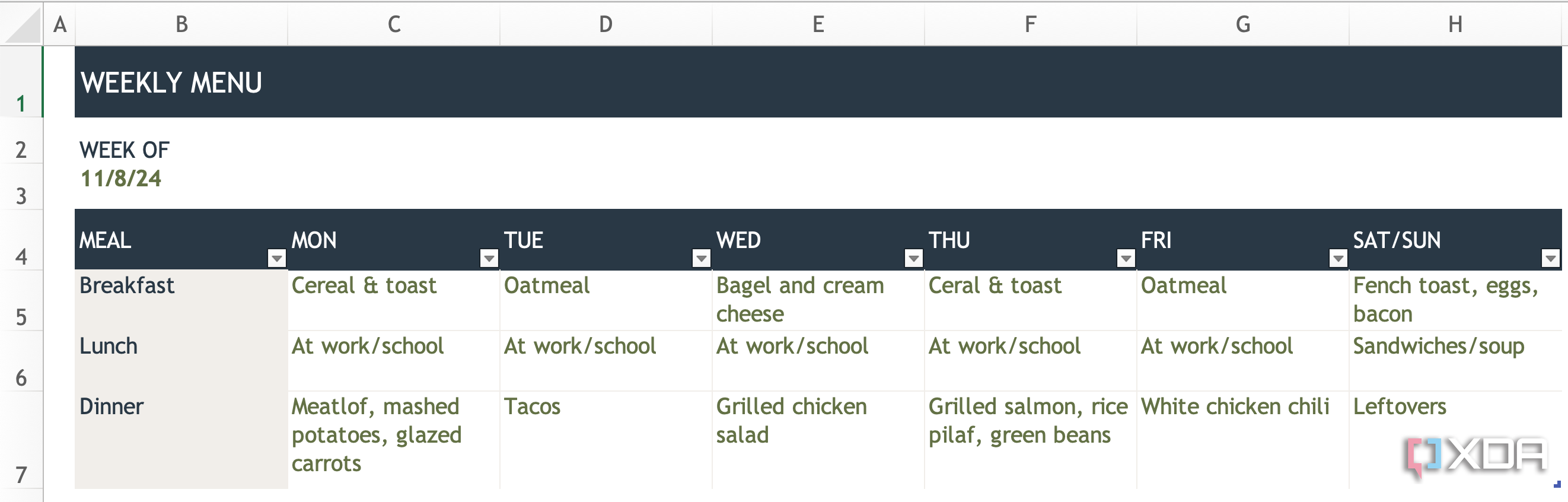Select the Sandwiches/soup lunch cell

[1455, 361]
